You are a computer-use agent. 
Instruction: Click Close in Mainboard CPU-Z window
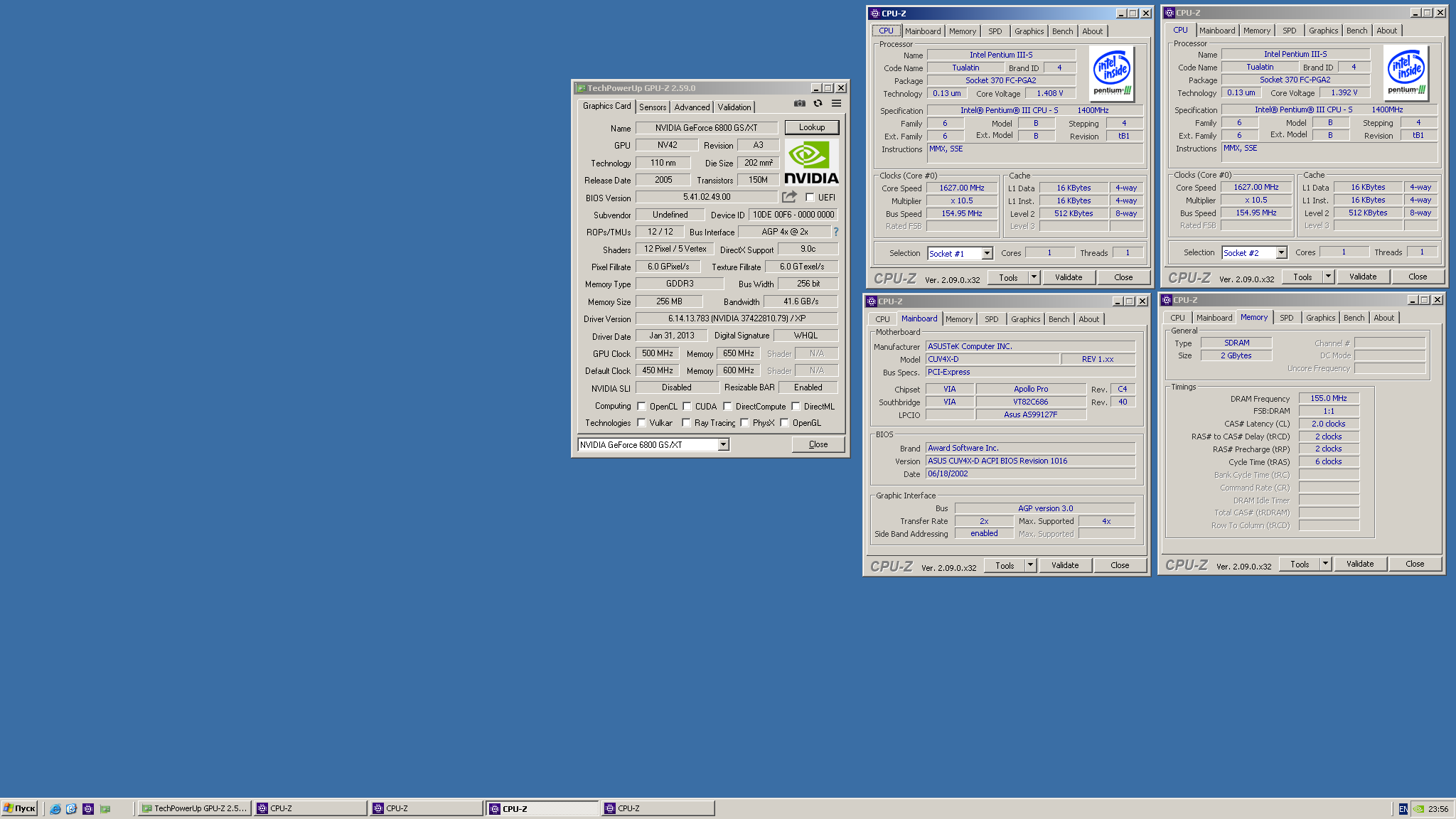pos(1120,565)
